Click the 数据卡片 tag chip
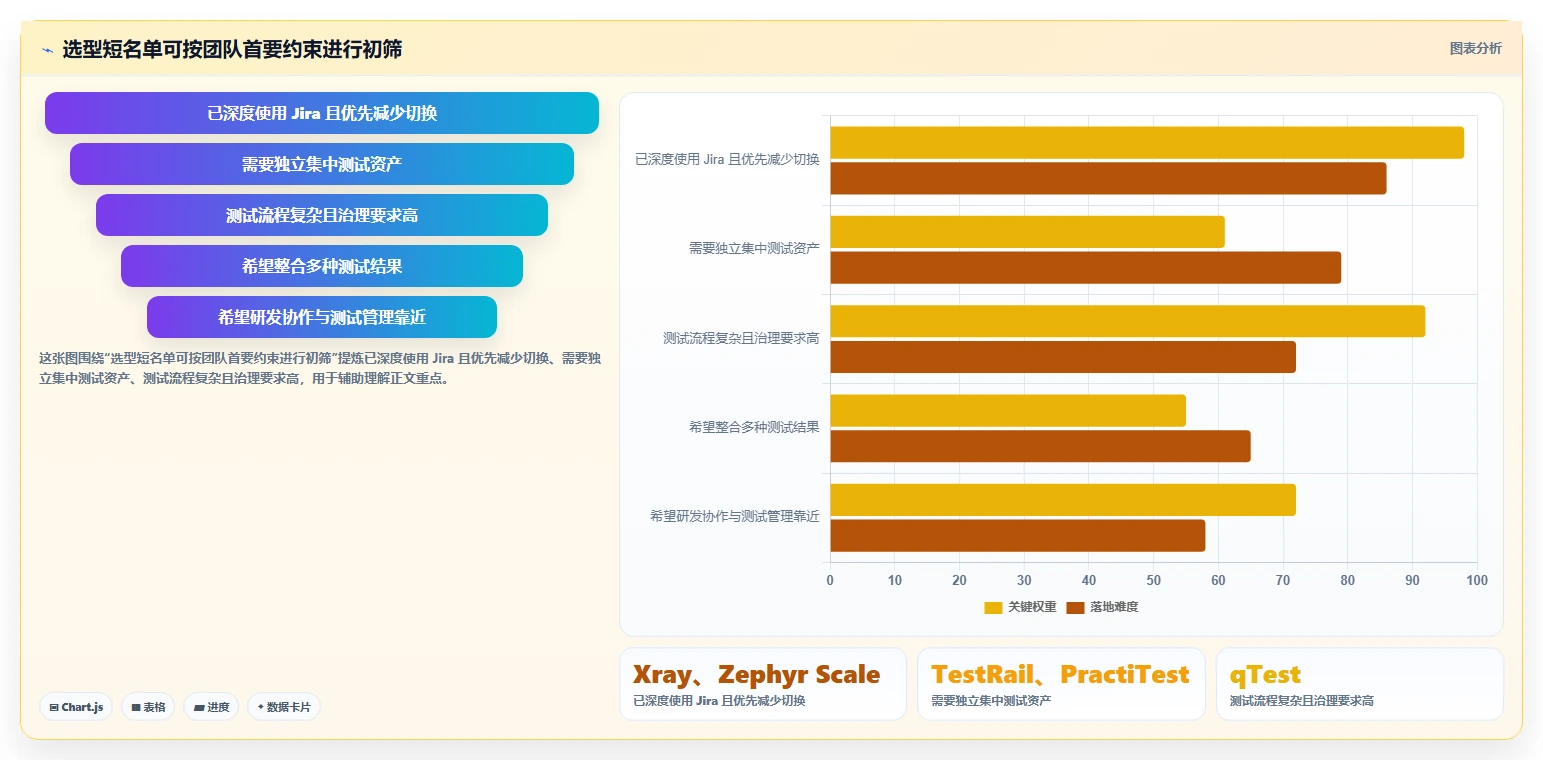 pyautogui.click(x=284, y=707)
